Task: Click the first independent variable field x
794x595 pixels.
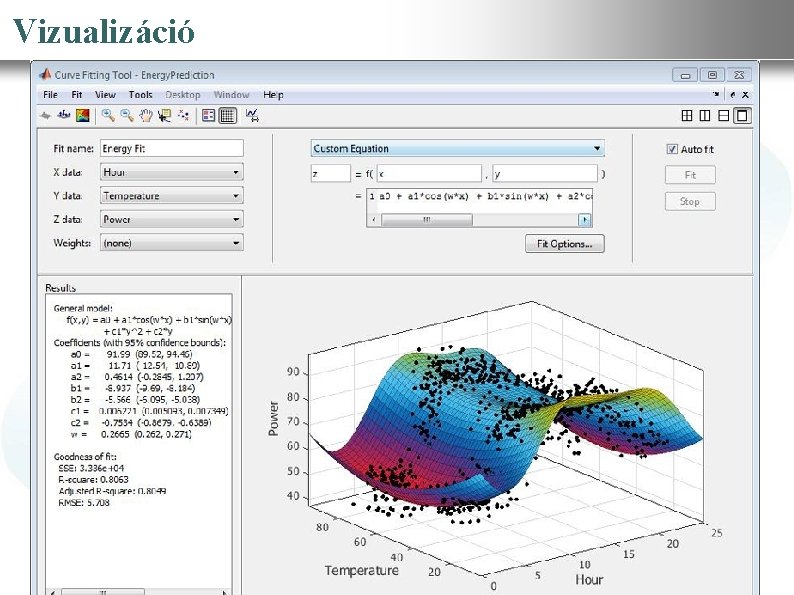Action: point(429,174)
